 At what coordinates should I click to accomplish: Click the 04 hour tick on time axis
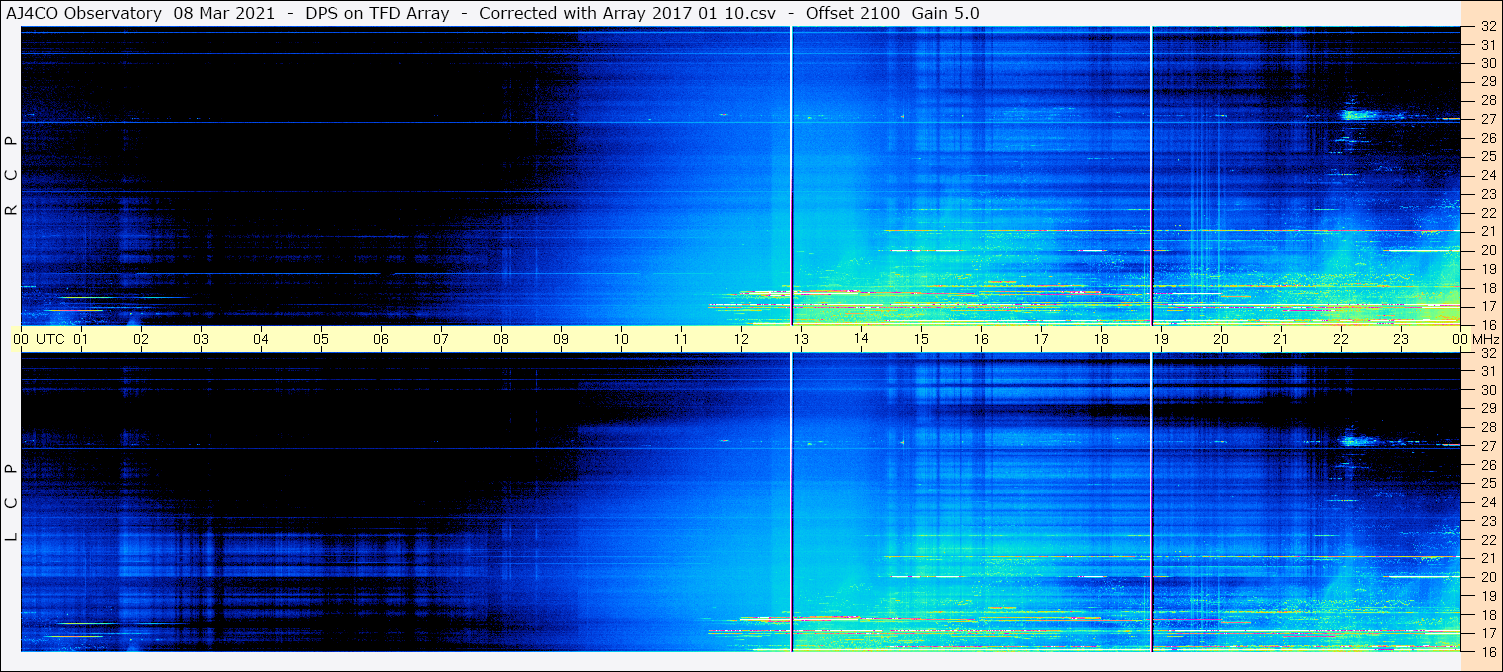coord(261,339)
